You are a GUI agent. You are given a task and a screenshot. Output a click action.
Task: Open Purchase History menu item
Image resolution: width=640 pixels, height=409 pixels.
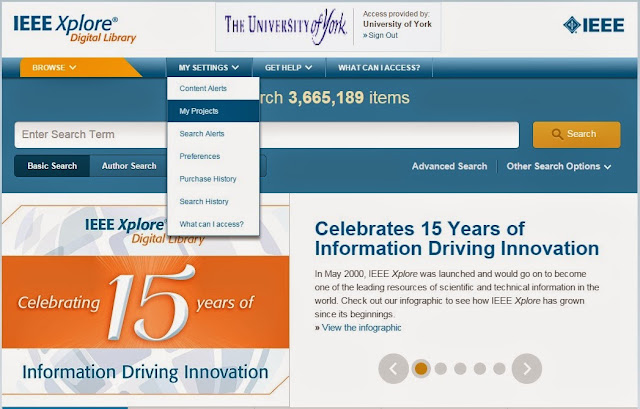pos(213,179)
